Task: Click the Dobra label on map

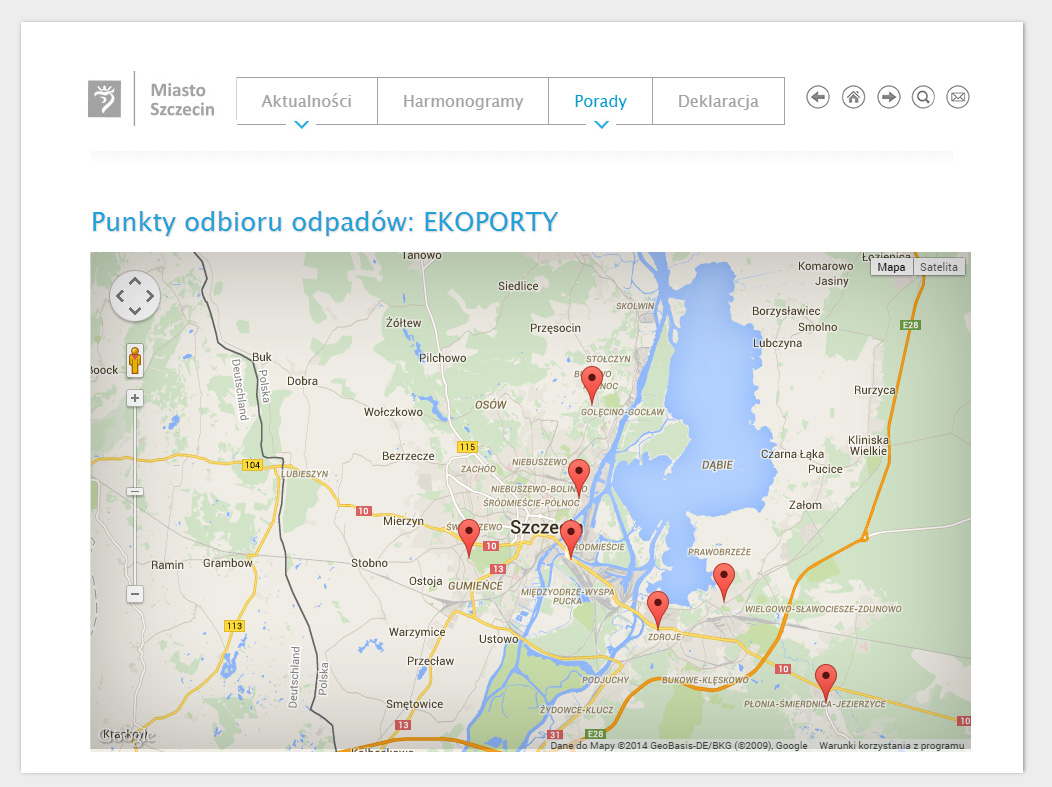Action: pyautogui.click(x=303, y=381)
